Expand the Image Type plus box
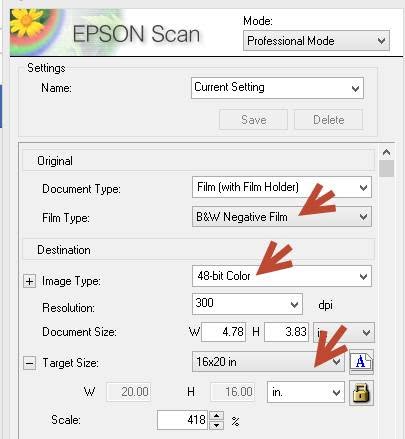Image resolution: width=405 pixels, height=439 pixels. (x=29, y=281)
